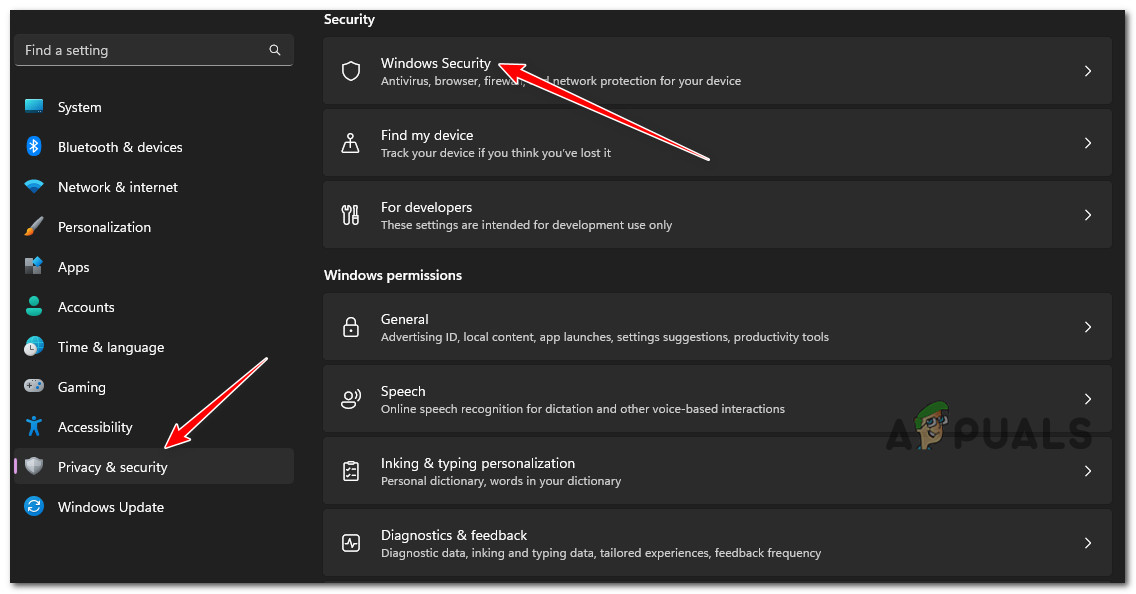Click the Find a setting search box
This screenshot has width=1136, height=594.
140,50
